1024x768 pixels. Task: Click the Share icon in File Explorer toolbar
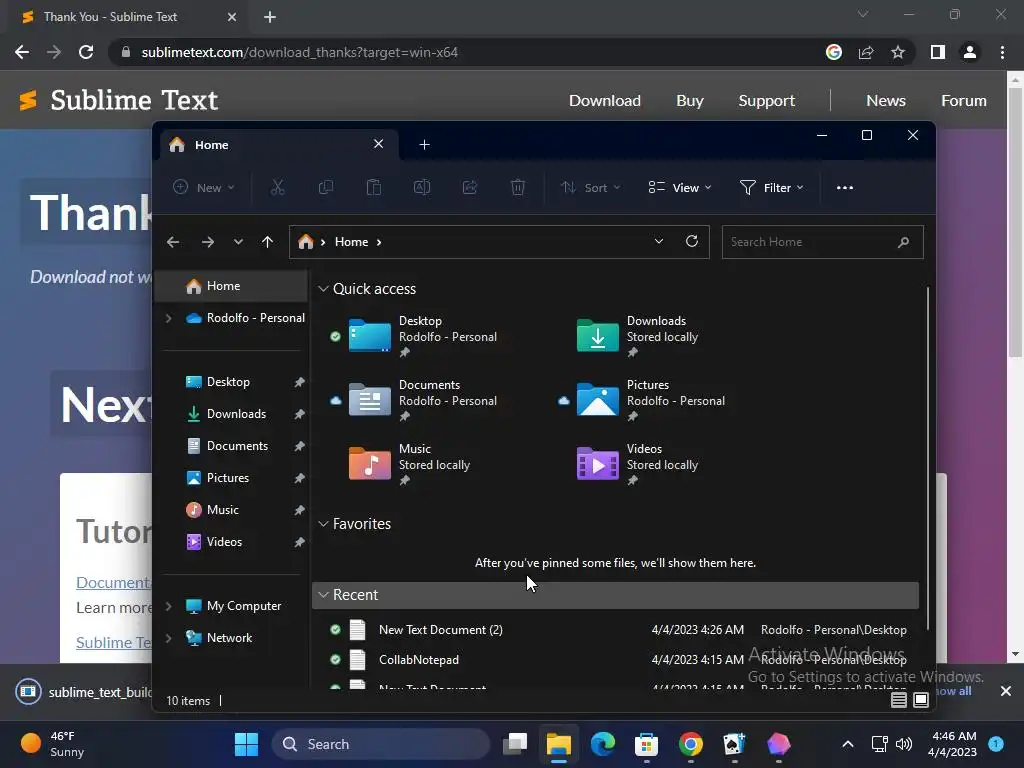click(x=470, y=187)
